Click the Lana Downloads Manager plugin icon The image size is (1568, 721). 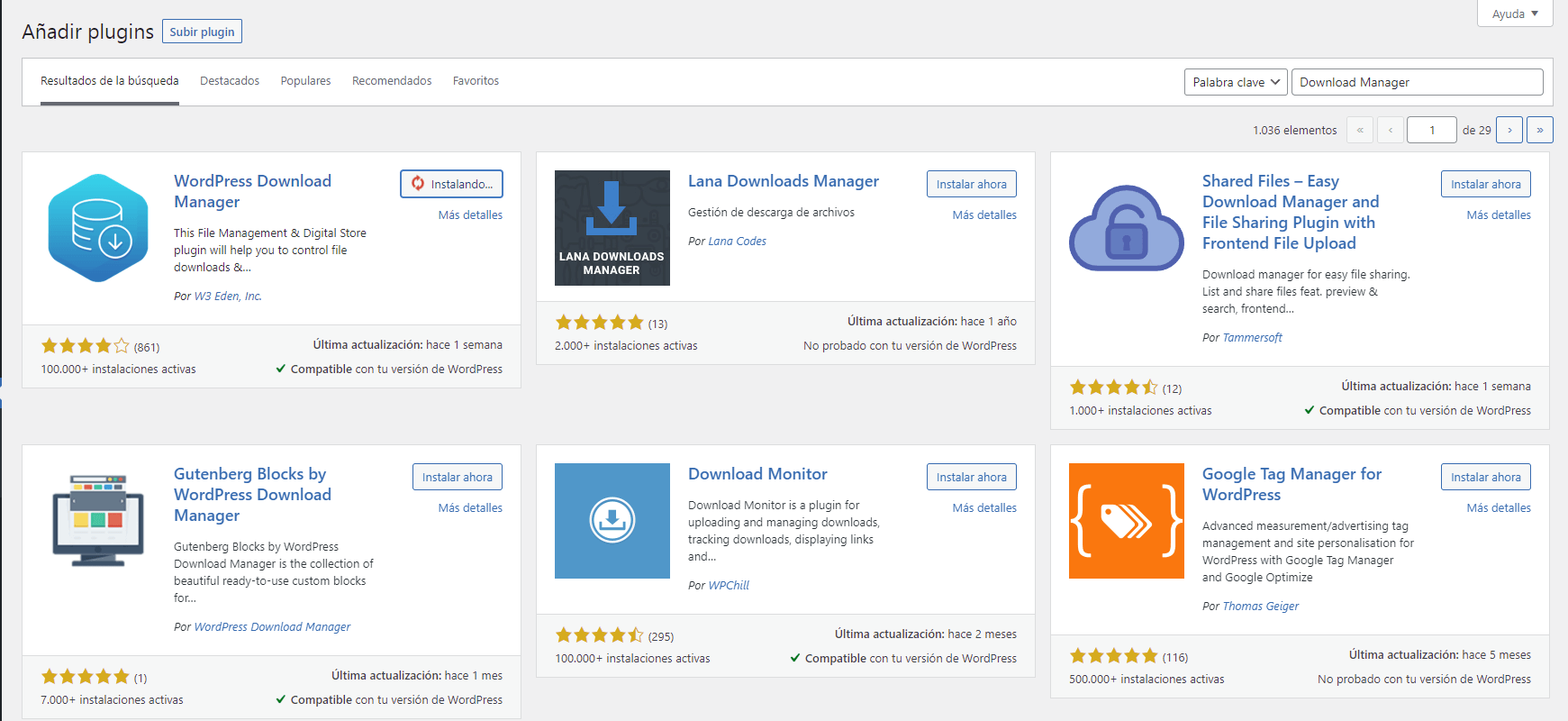click(x=612, y=228)
